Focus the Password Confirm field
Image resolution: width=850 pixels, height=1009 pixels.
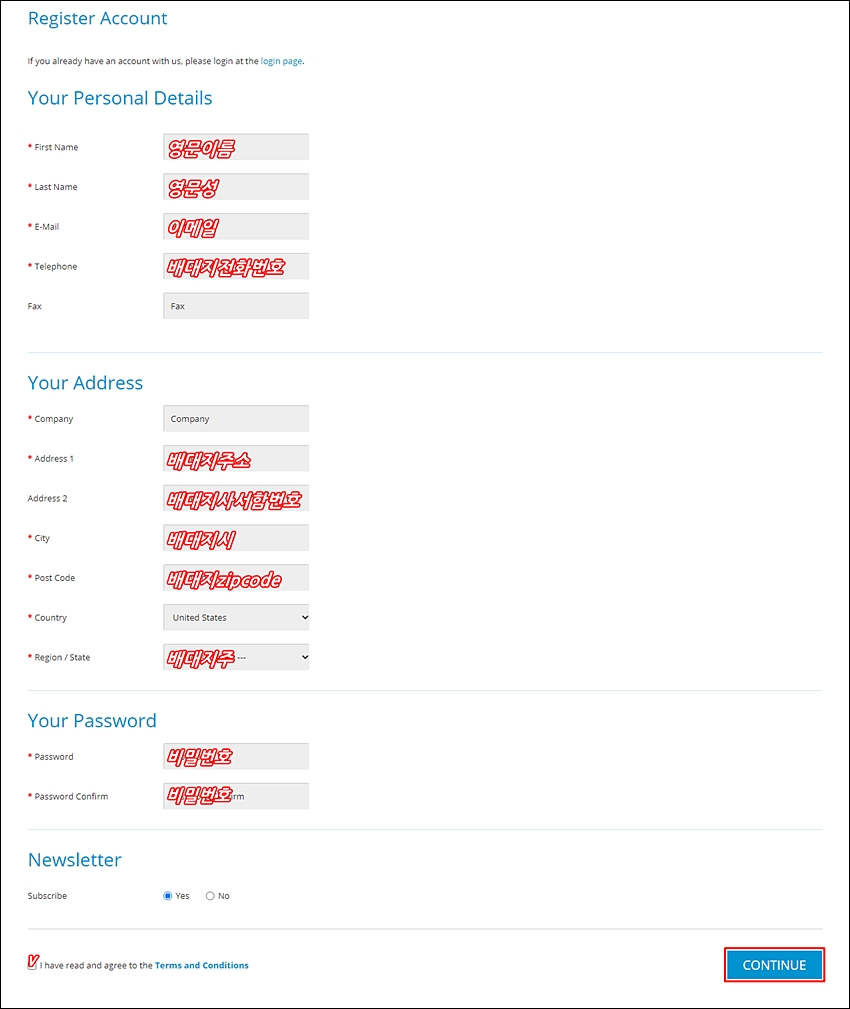236,797
